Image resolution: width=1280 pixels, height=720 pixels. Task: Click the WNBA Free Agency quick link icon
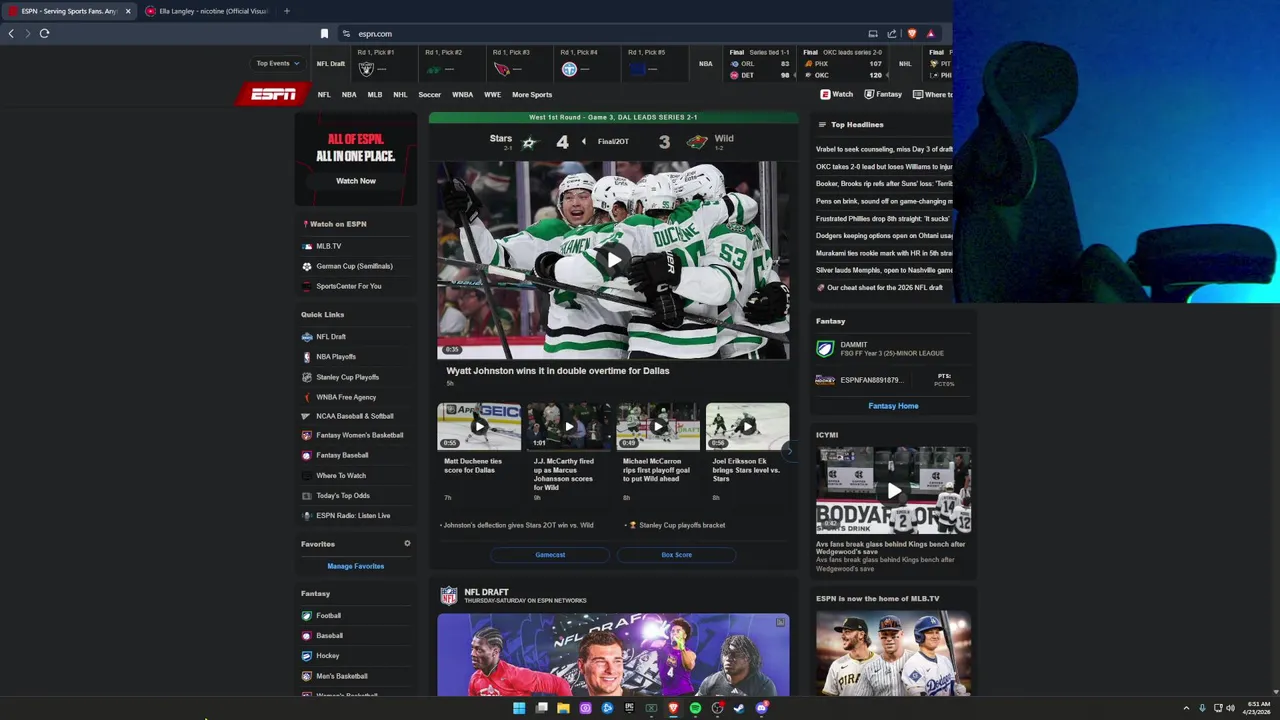click(x=307, y=397)
